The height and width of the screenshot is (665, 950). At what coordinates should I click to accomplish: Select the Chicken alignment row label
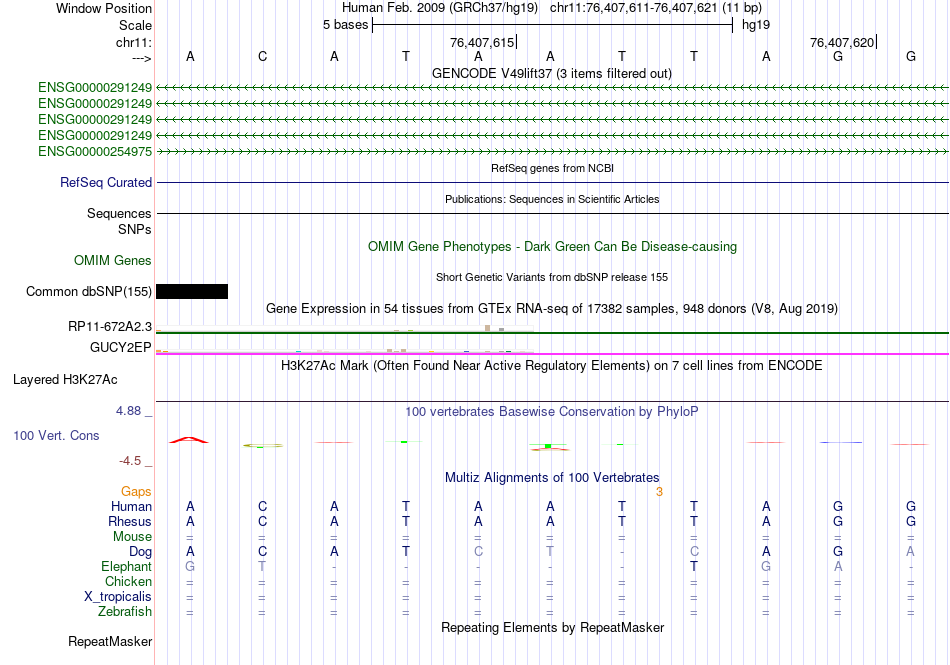pyautogui.click(x=128, y=581)
